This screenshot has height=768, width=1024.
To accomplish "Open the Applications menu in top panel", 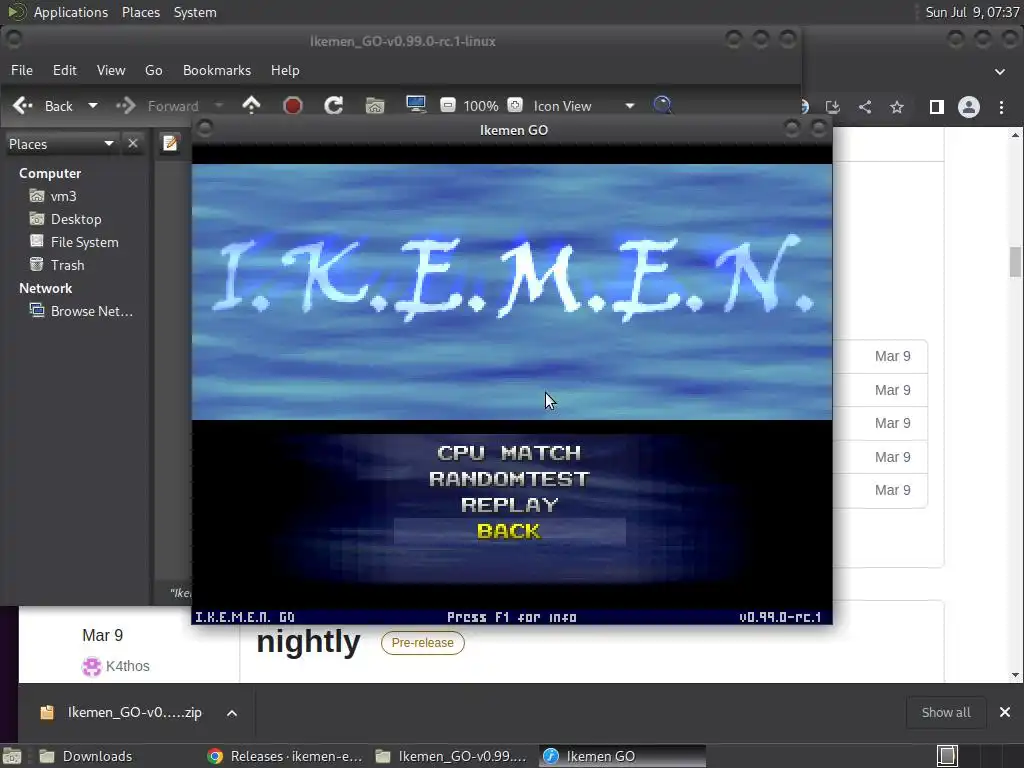I will [71, 12].
